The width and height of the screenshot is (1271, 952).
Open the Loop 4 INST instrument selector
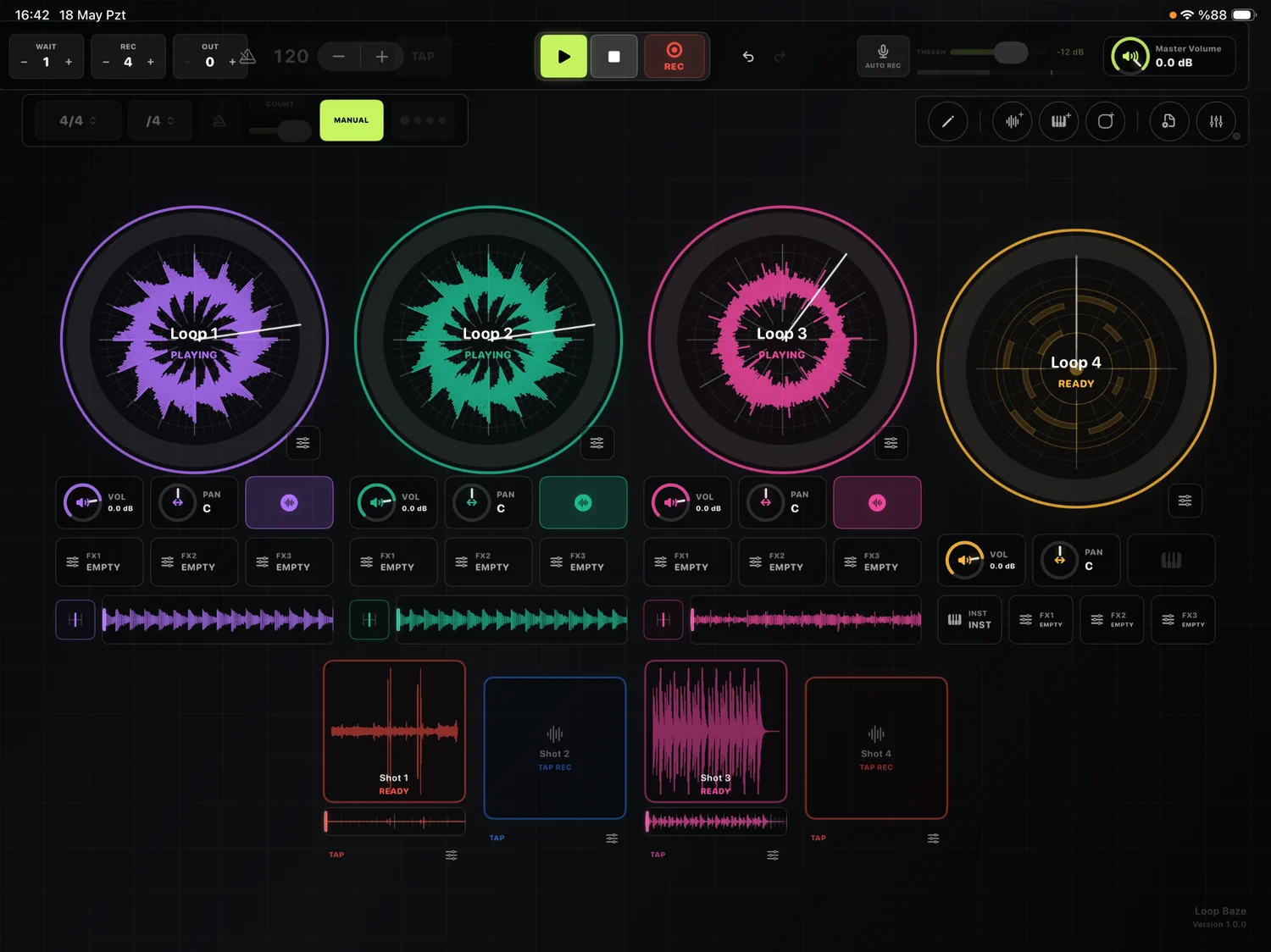tap(969, 620)
